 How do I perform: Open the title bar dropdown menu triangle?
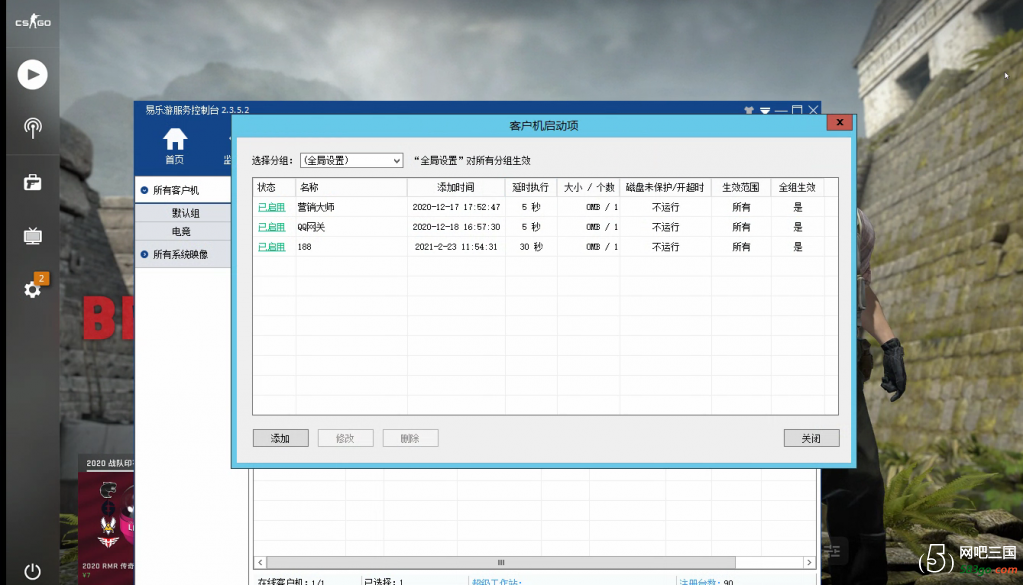765,111
